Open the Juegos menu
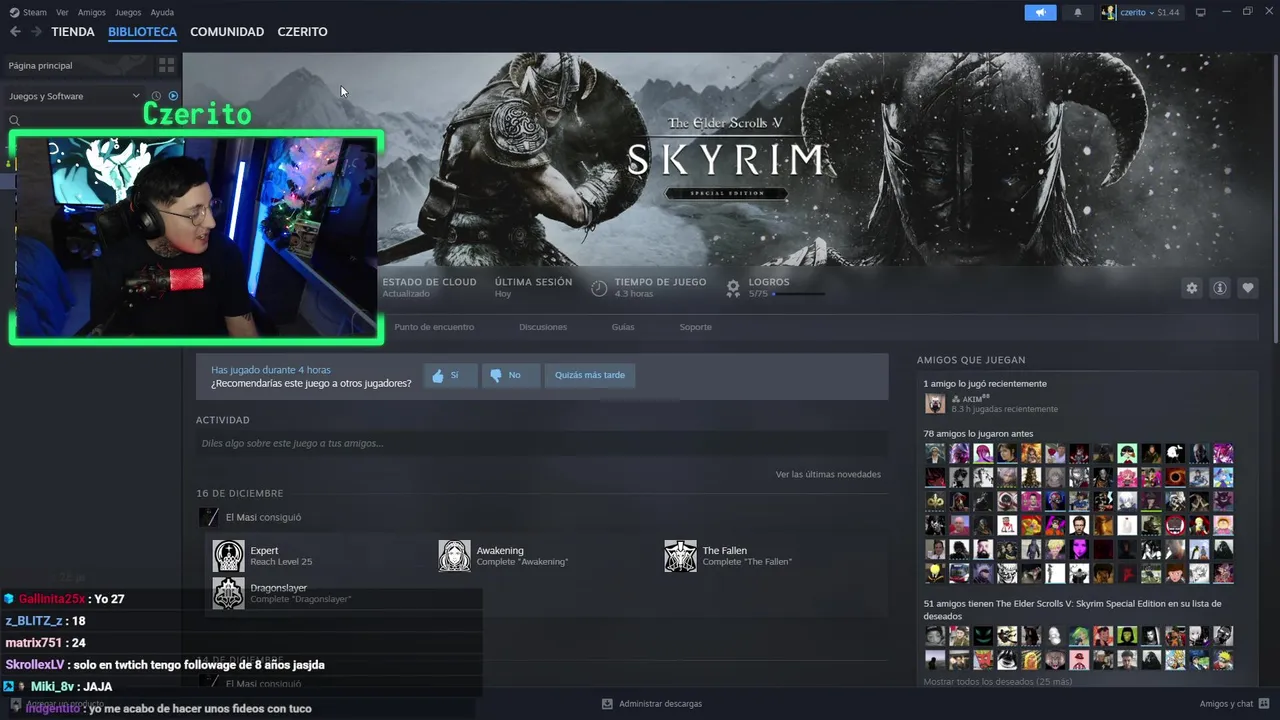Viewport: 1280px width, 720px height. [x=128, y=12]
